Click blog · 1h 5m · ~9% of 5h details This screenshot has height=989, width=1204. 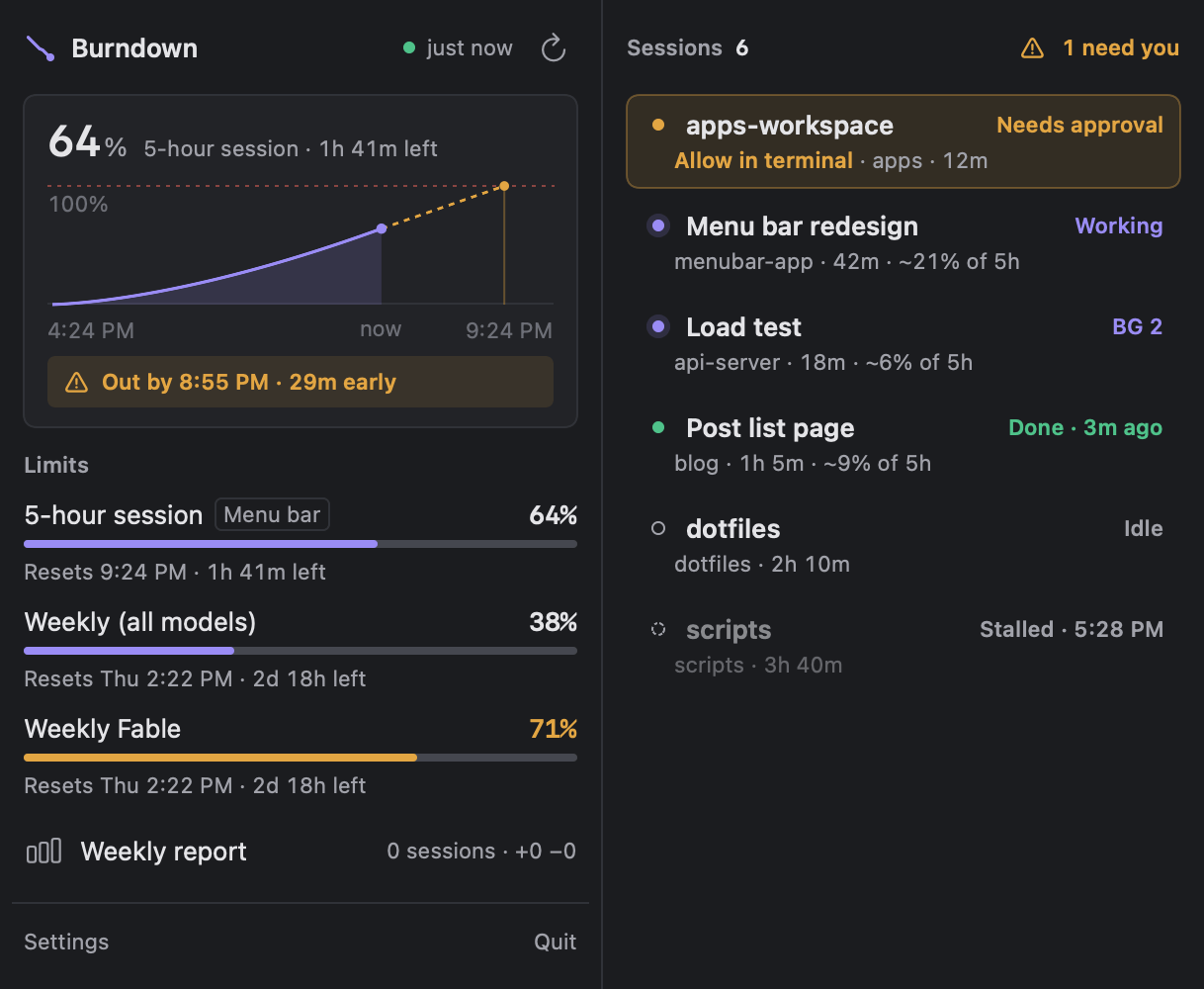click(803, 463)
